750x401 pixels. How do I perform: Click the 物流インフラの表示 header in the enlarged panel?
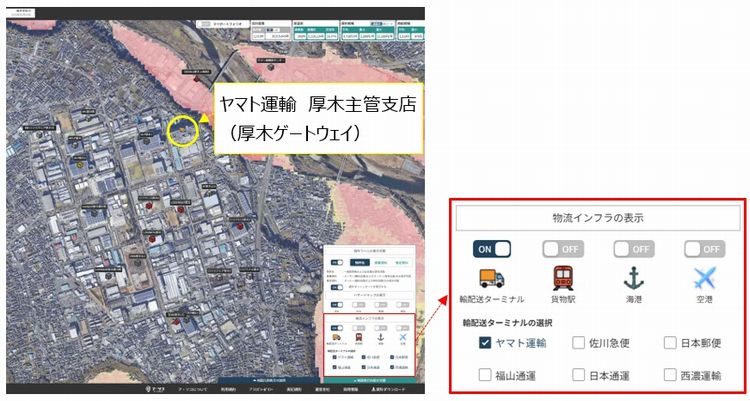[x=598, y=218]
